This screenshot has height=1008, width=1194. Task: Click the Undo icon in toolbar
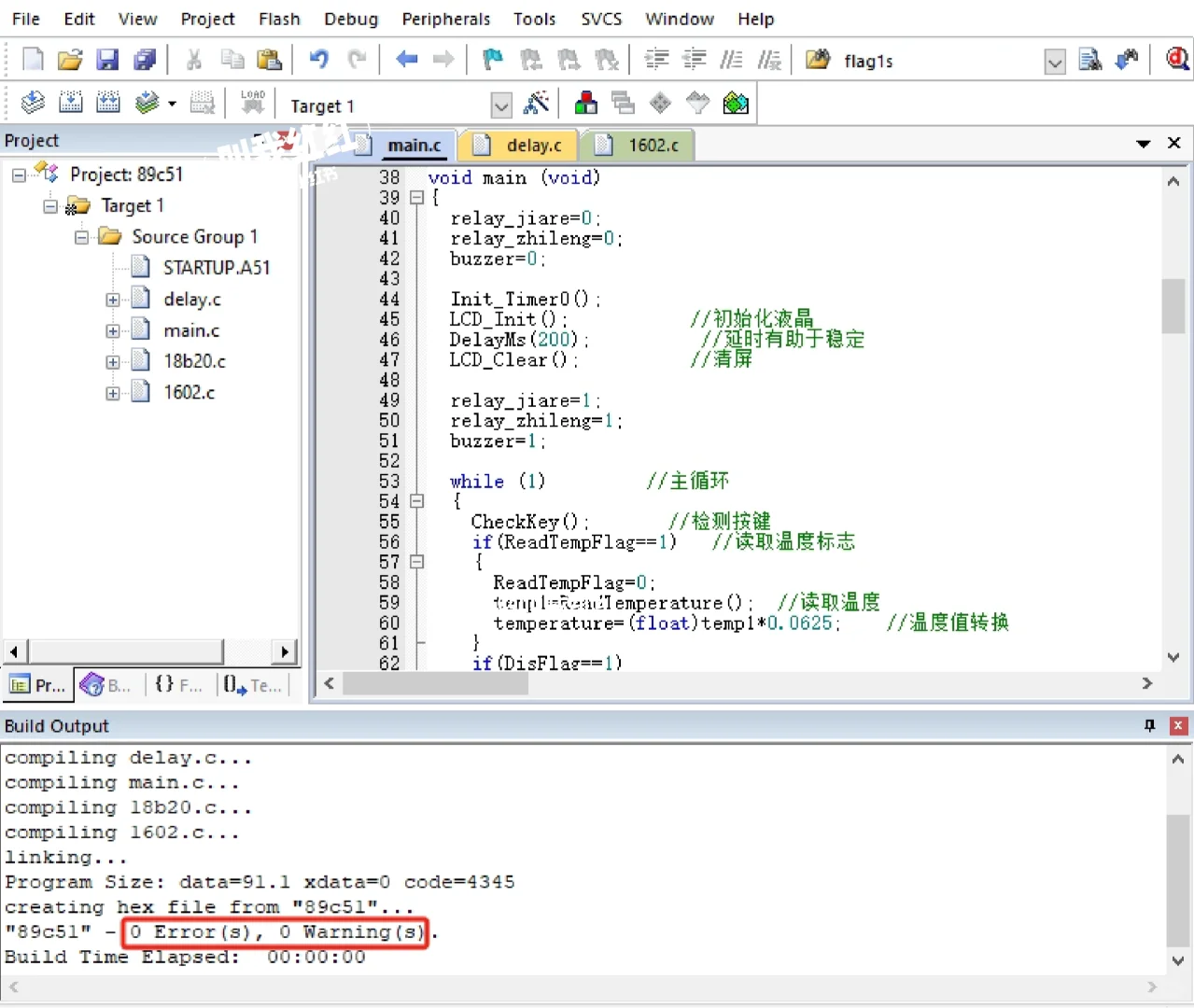318,61
